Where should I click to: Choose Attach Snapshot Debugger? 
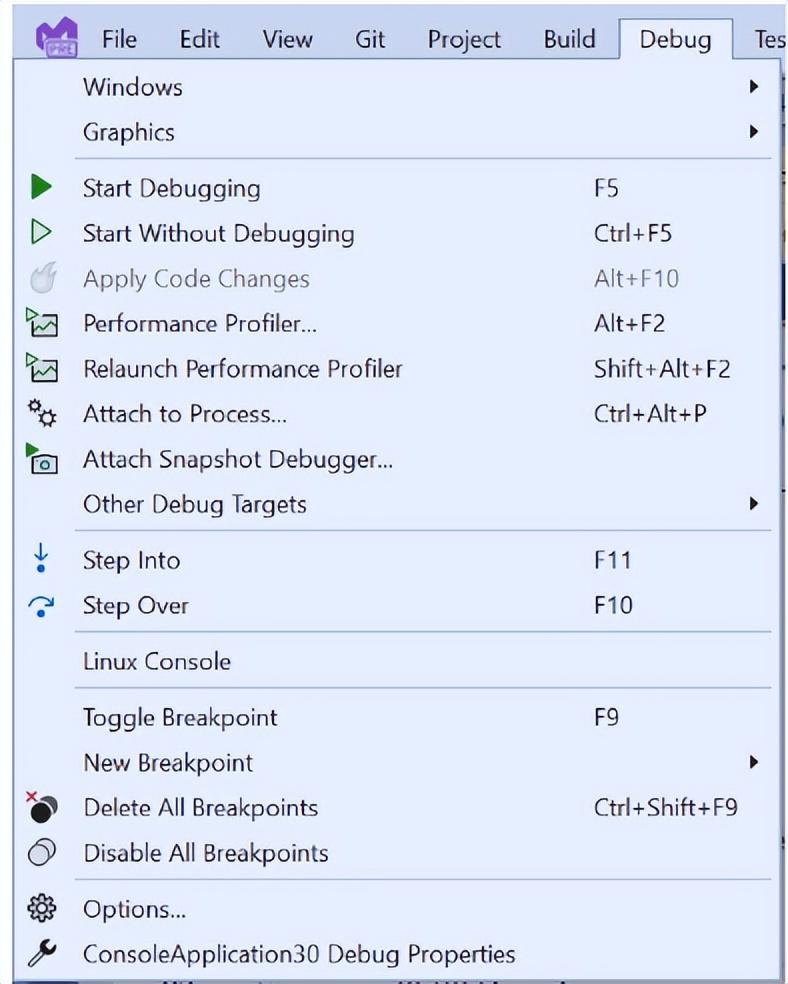pyautogui.click(x=397, y=459)
